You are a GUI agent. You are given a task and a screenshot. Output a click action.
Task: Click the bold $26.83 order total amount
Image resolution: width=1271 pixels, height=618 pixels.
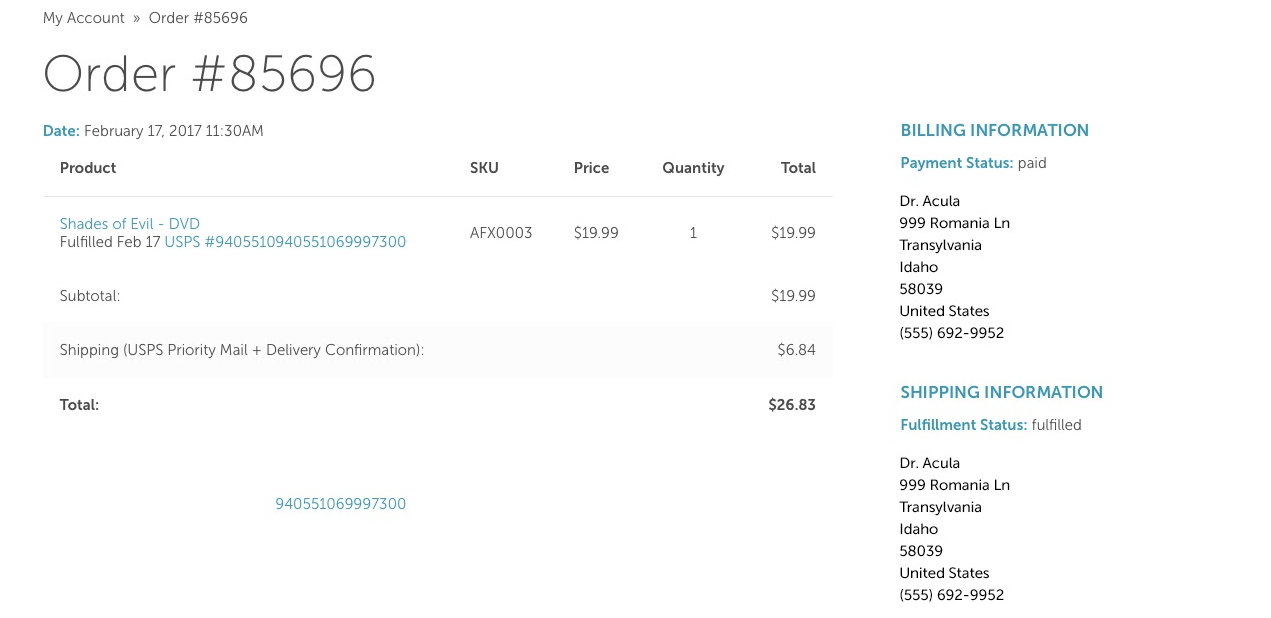[792, 405]
